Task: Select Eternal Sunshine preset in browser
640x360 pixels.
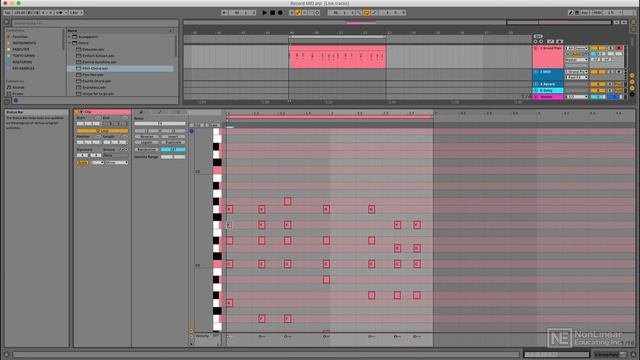Action: [x=99, y=62]
